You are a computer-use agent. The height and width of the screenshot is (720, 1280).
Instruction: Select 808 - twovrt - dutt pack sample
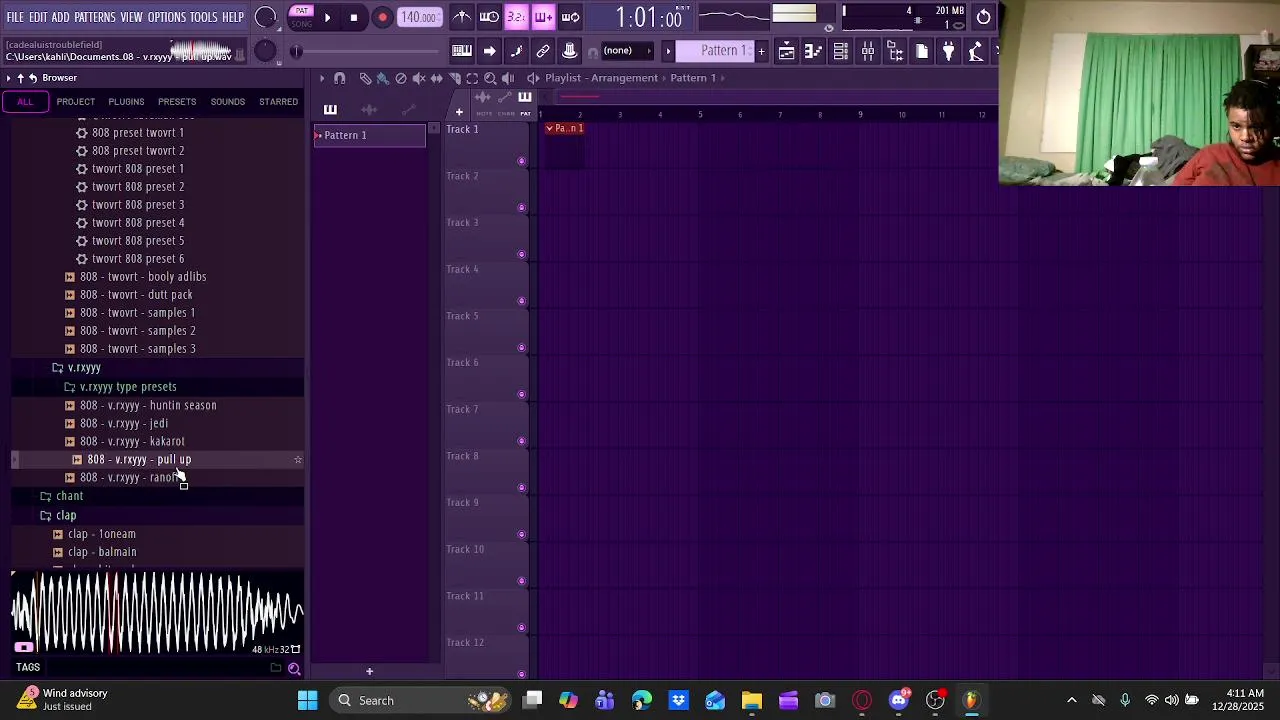tap(136, 295)
